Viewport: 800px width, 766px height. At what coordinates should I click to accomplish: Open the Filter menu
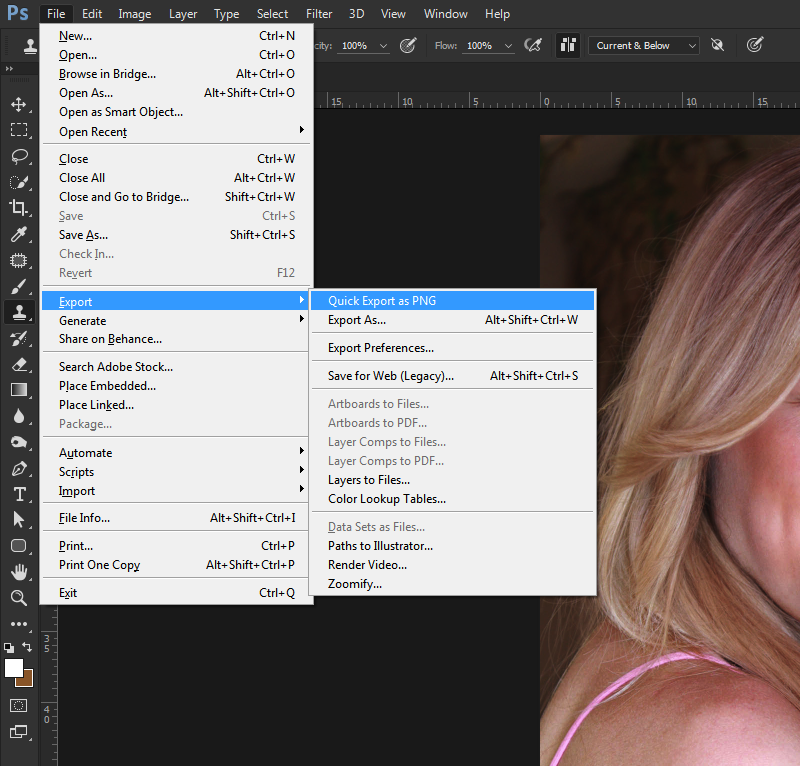[319, 14]
